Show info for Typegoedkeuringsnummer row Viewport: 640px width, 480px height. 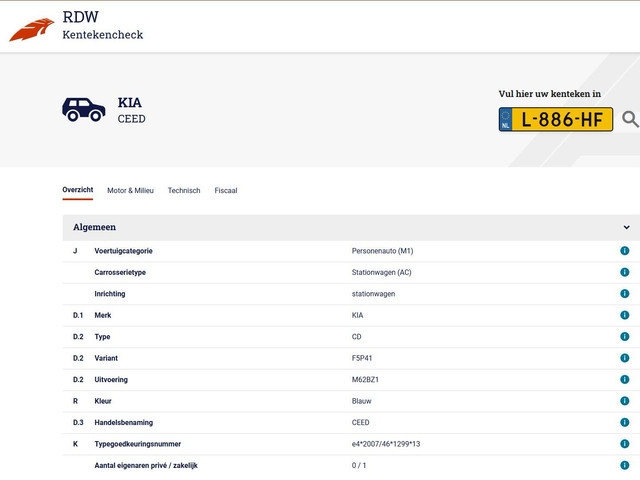click(x=625, y=444)
